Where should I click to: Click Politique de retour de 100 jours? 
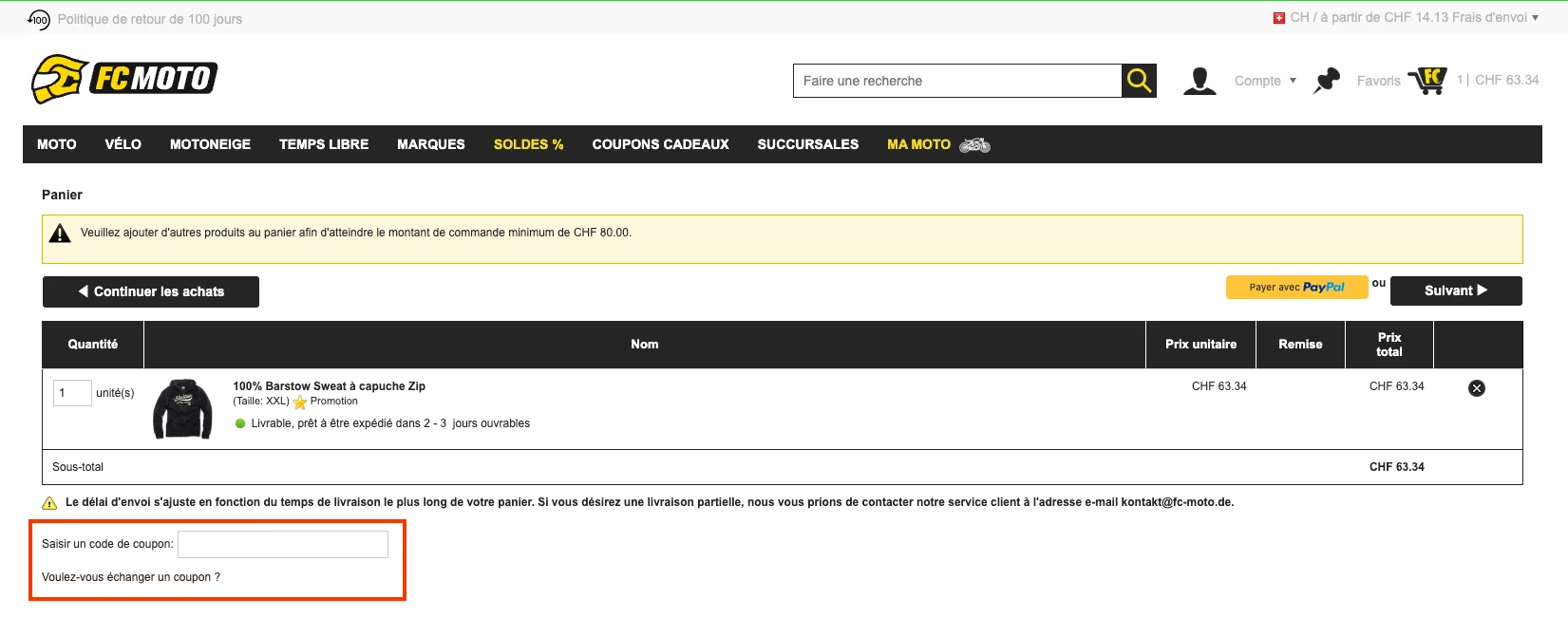(x=150, y=19)
